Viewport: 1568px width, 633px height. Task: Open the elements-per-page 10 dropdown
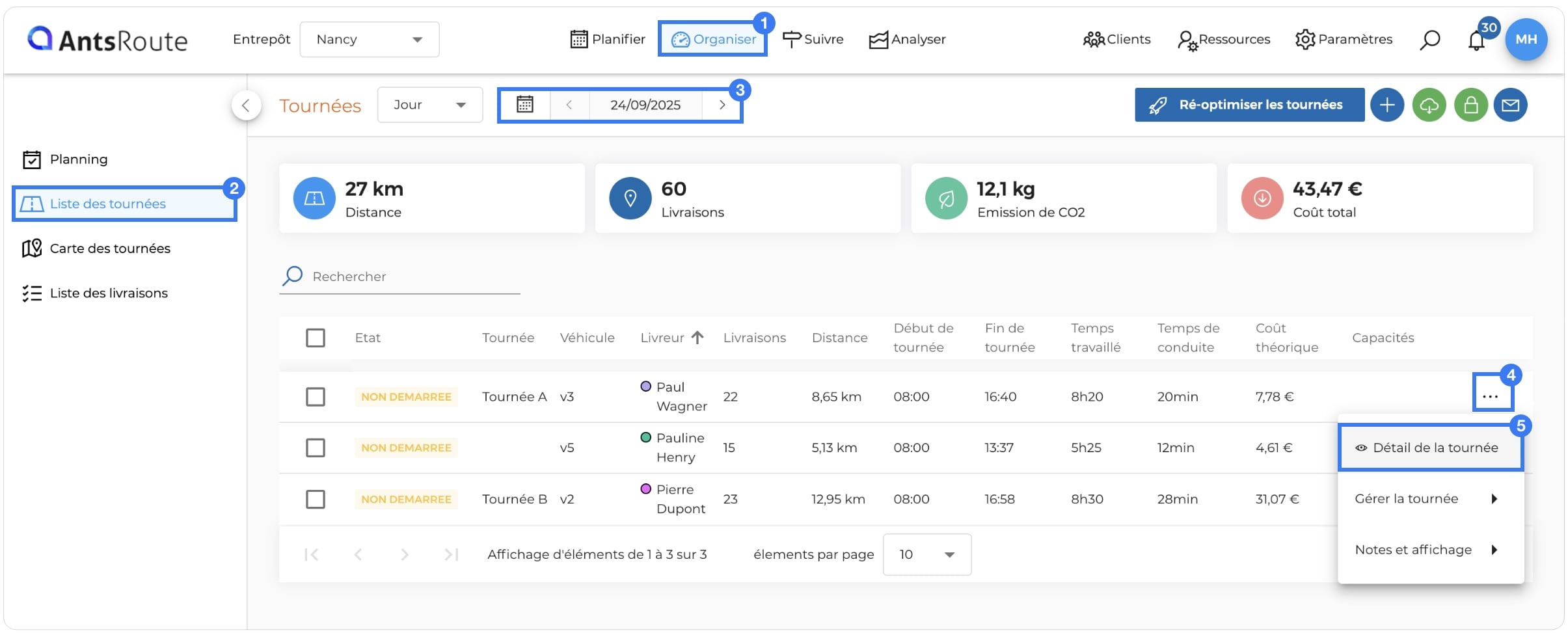click(926, 554)
